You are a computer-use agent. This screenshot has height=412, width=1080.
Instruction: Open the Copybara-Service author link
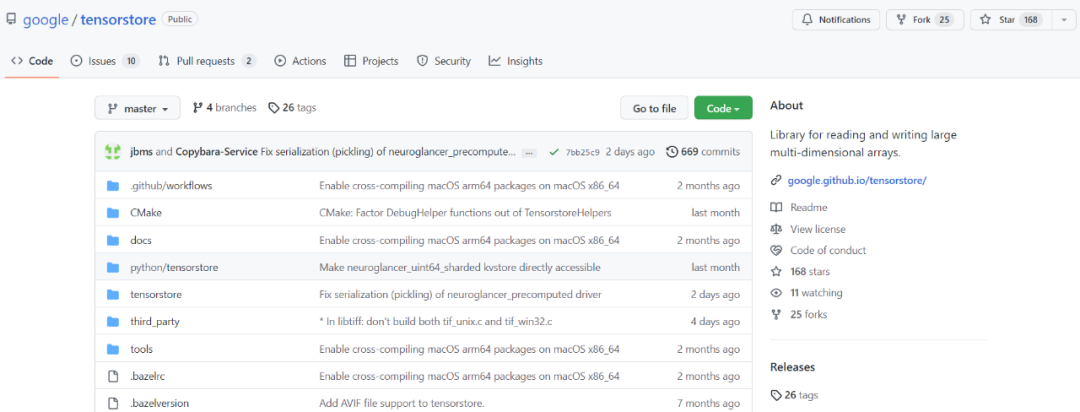click(x=216, y=152)
